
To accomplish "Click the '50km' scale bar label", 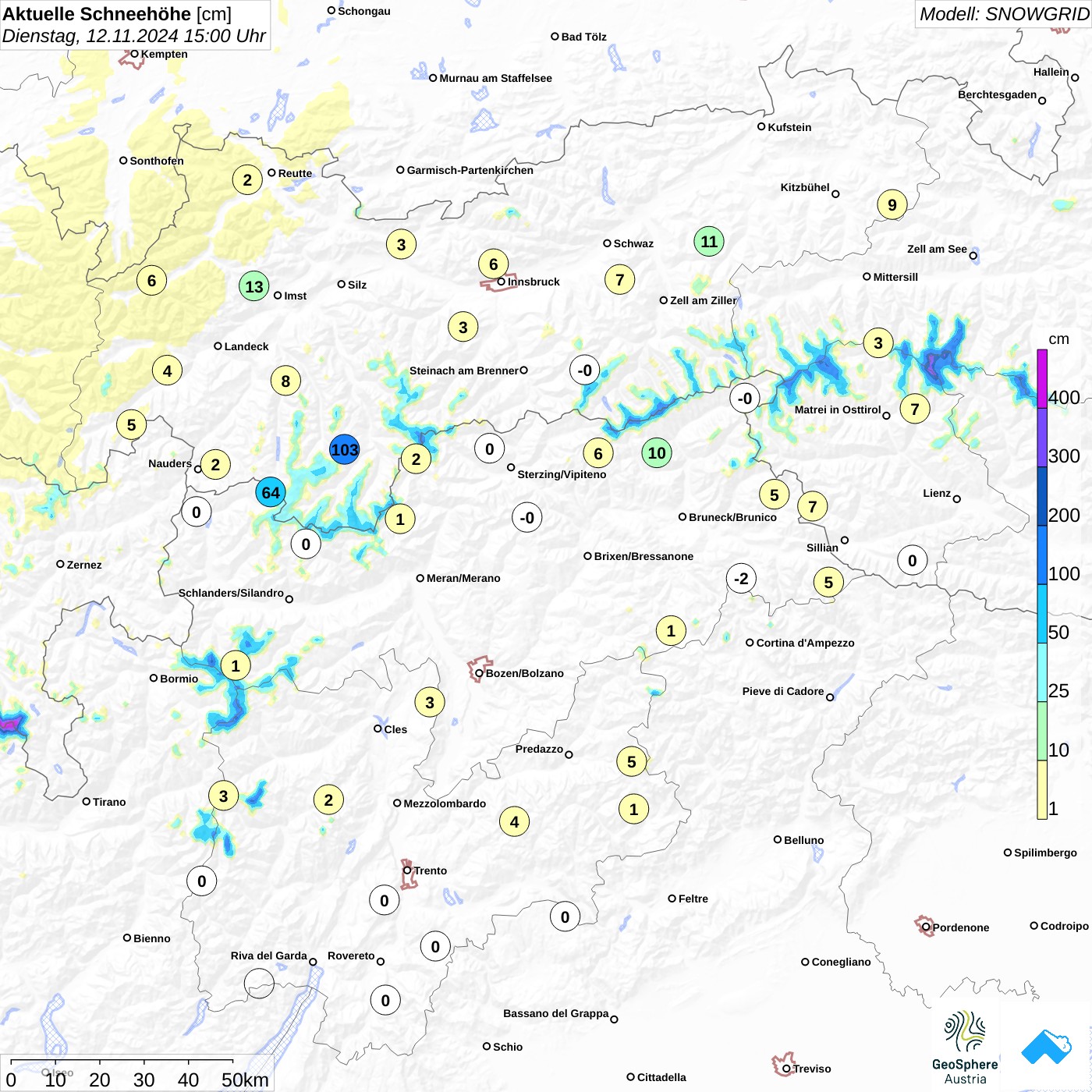I will point(245,1080).
